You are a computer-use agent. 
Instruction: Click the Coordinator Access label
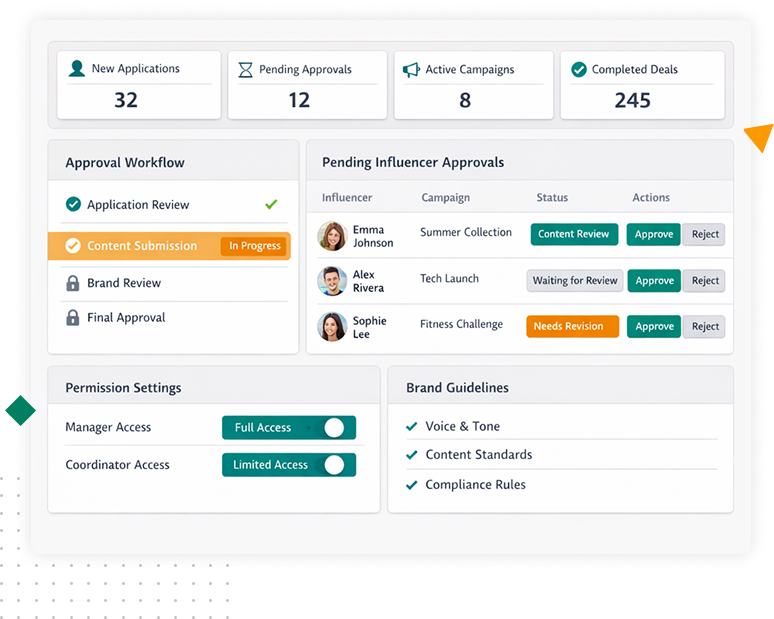click(x=117, y=465)
